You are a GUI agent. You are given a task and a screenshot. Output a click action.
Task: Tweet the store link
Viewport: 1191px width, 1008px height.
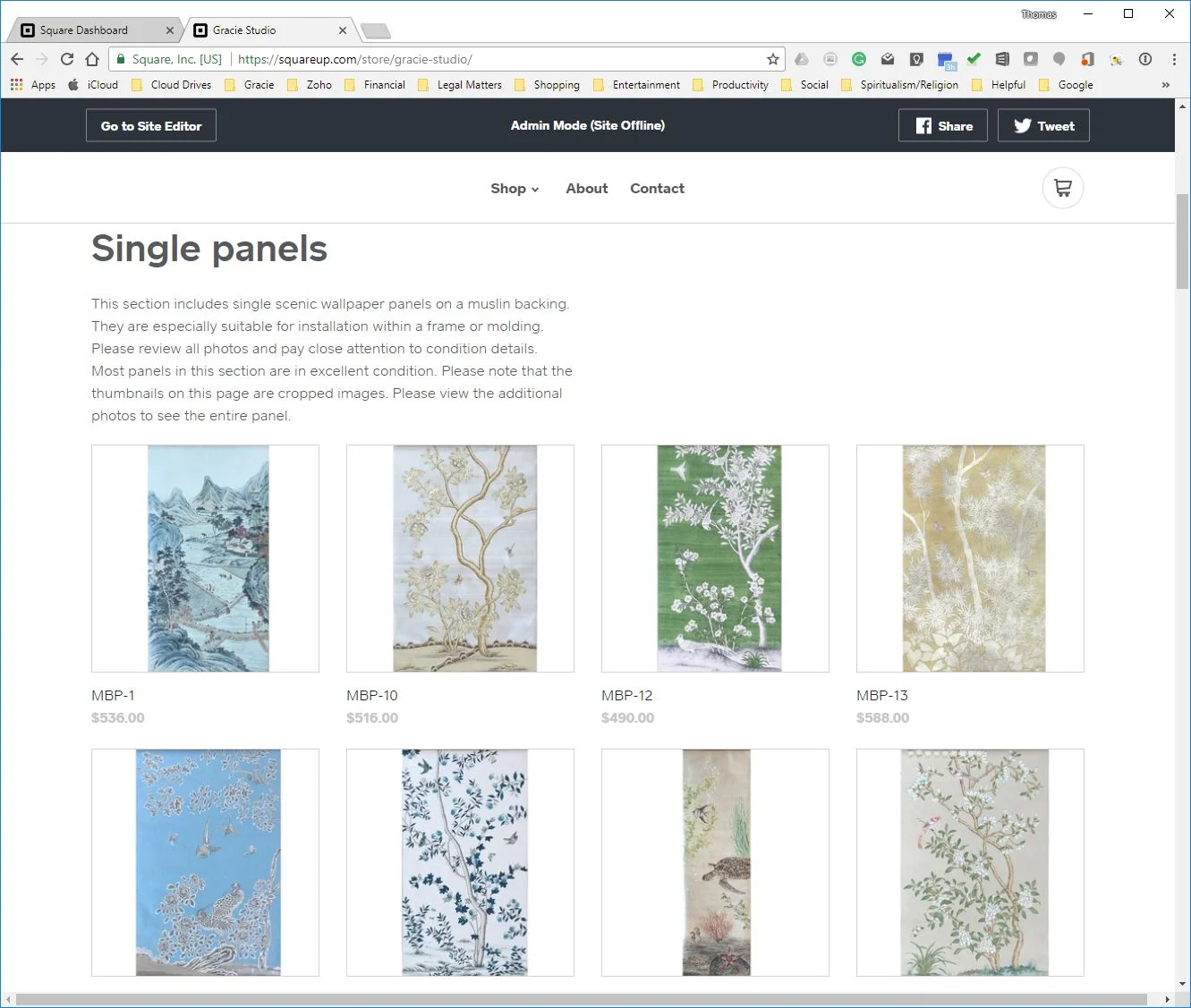(1043, 125)
